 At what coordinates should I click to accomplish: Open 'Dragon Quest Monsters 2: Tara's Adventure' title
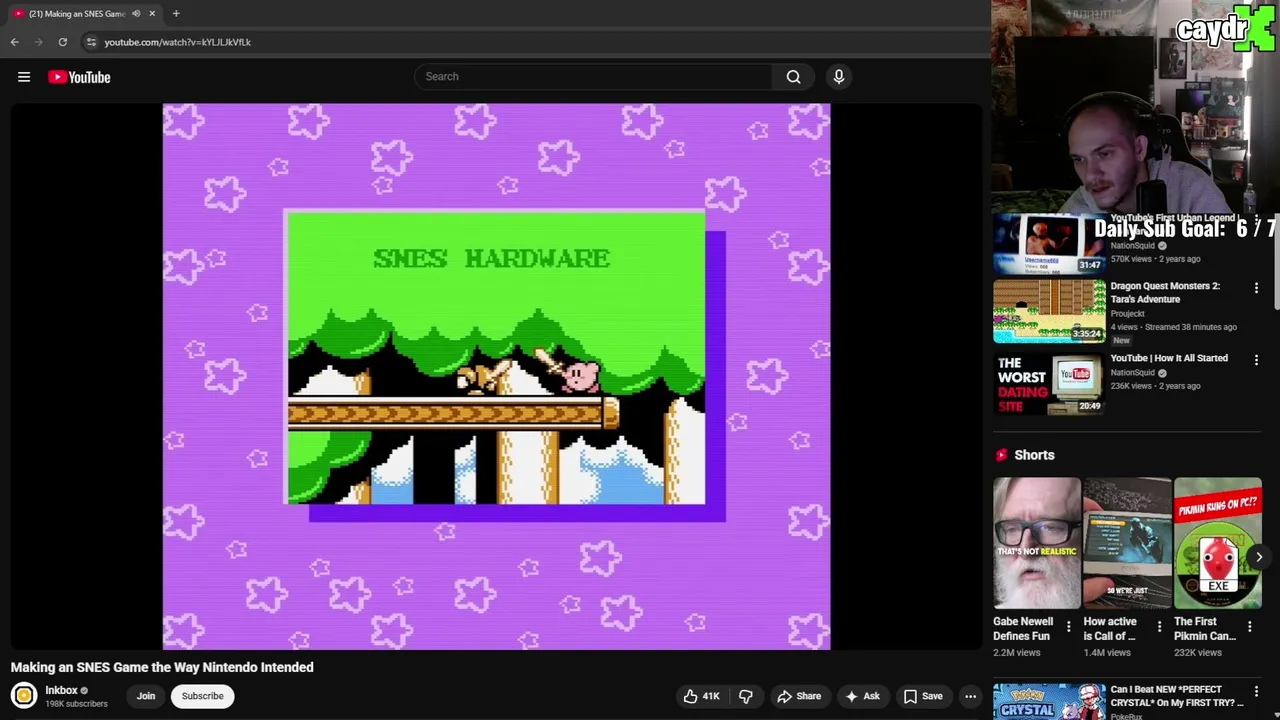pos(1165,292)
